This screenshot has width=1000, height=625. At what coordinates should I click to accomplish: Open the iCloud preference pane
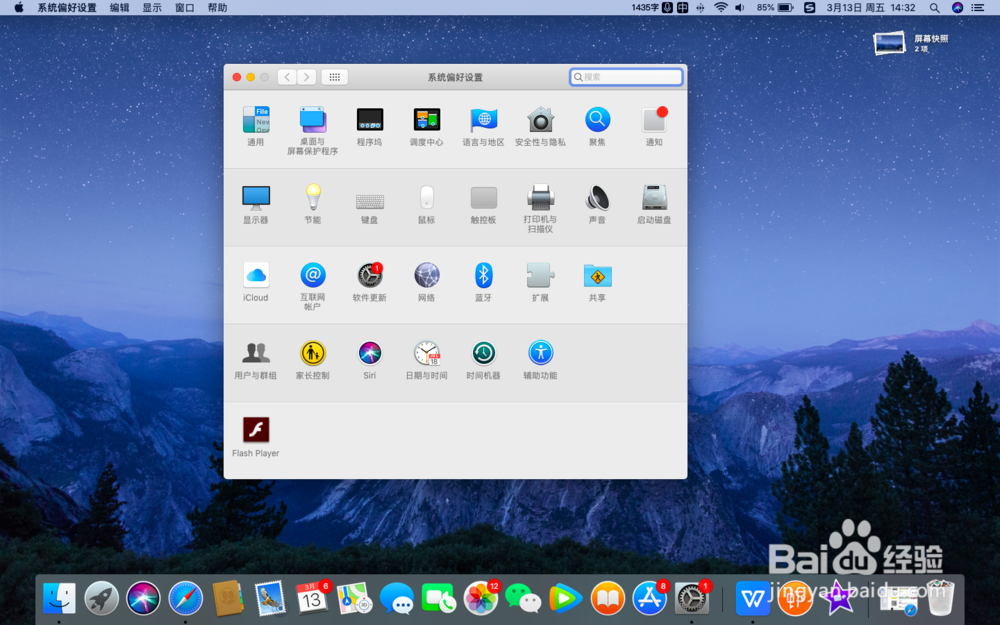(256, 282)
